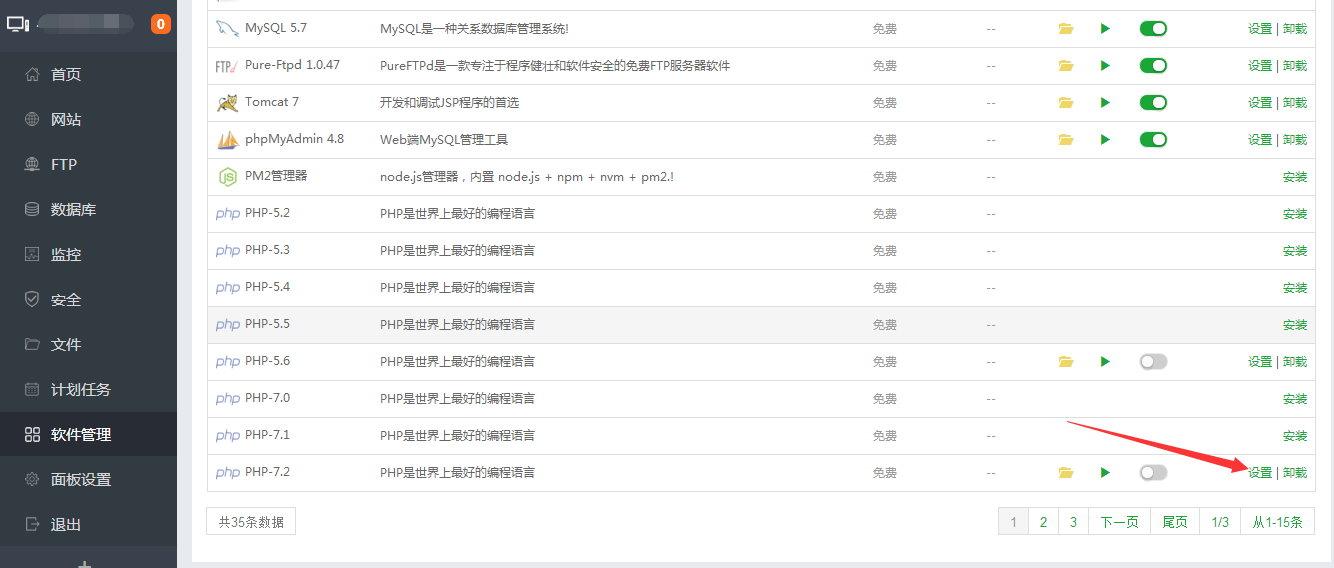Click the orange notification badge showing 0
This screenshot has width=1334, height=568.
click(x=161, y=24)
